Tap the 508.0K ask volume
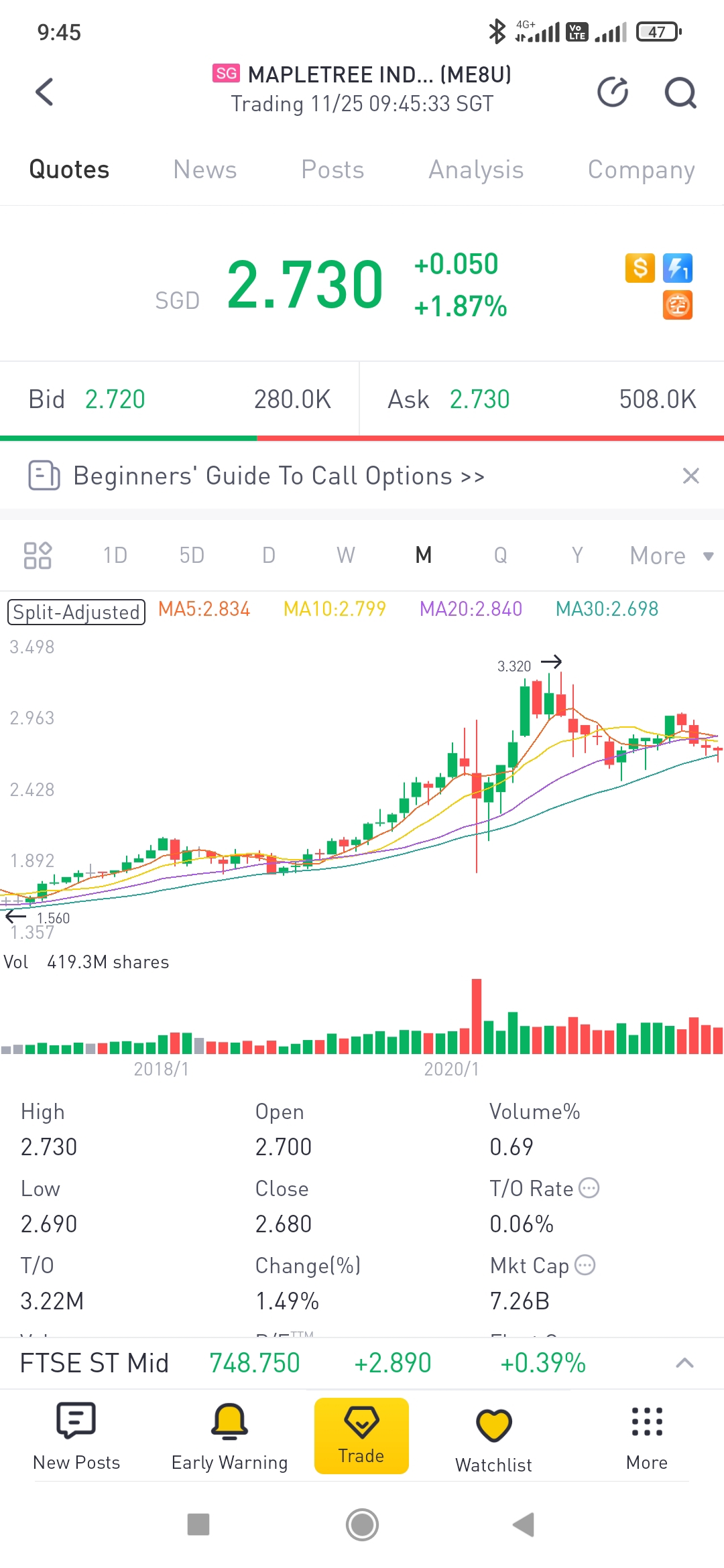The width and height of the screenshot is (724, 1568). point(658,399)
